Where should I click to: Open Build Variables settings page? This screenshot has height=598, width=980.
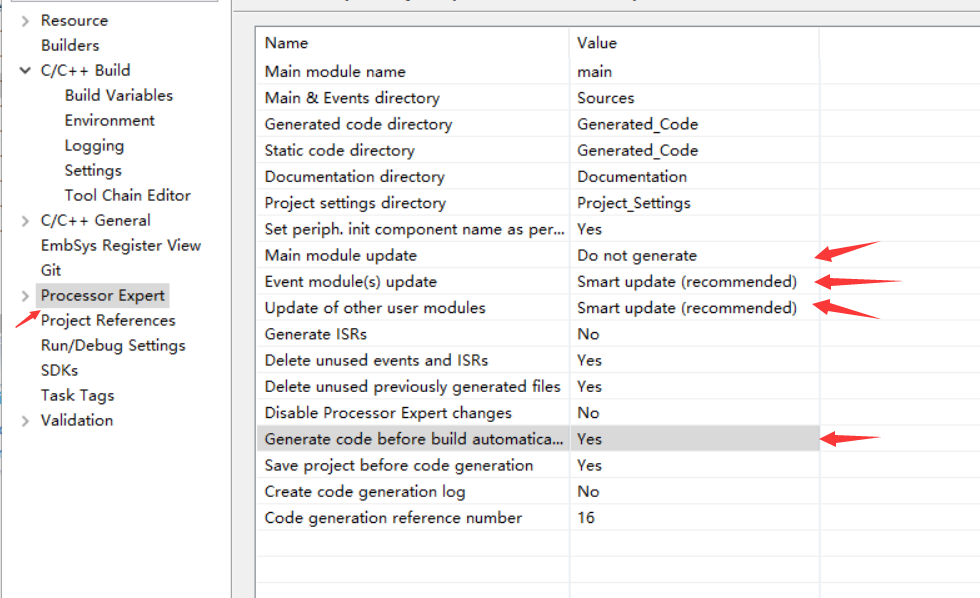click(118, 95)
